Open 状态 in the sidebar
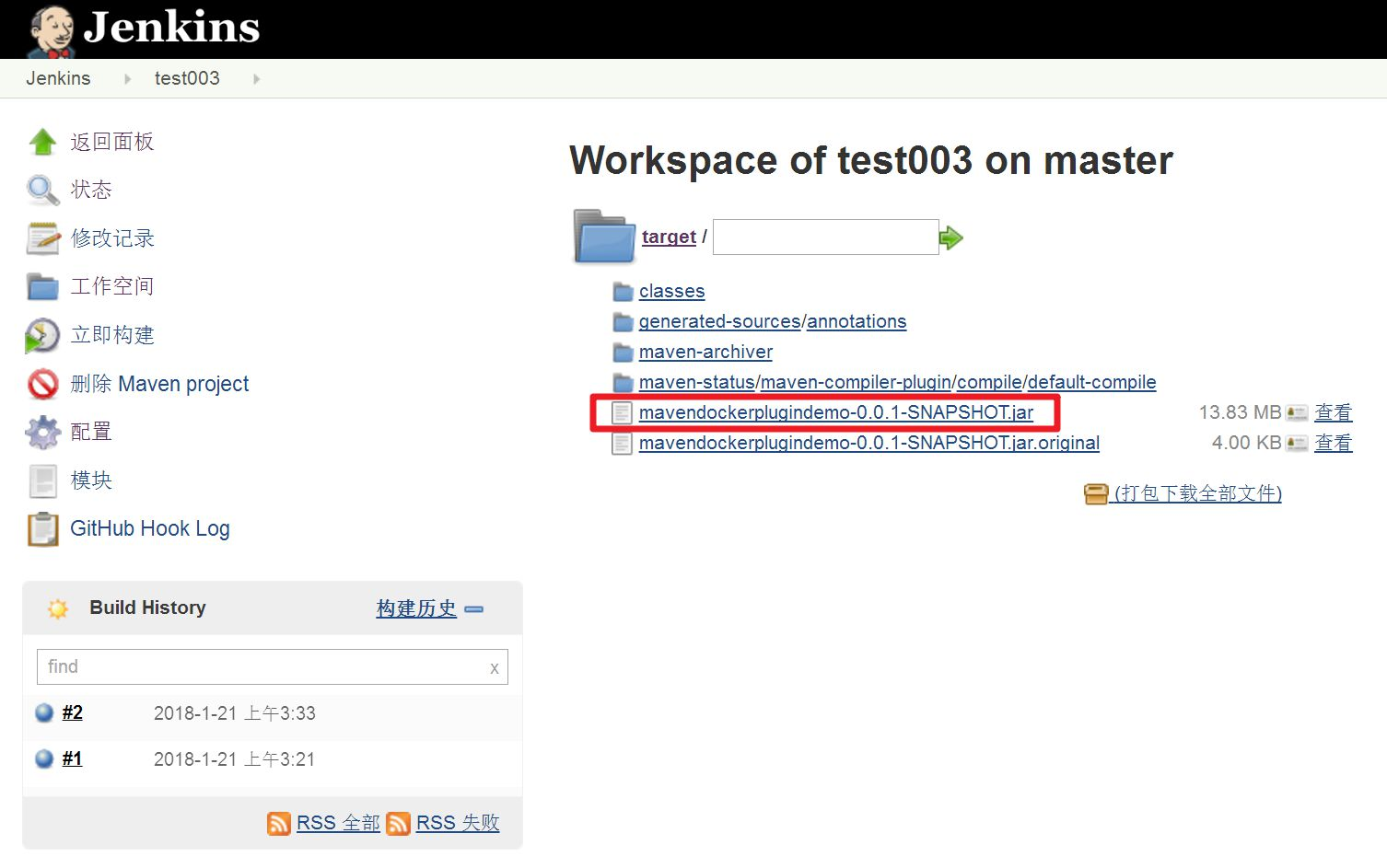The height and width of the screenshot is (868, 1387). (91, 190)
